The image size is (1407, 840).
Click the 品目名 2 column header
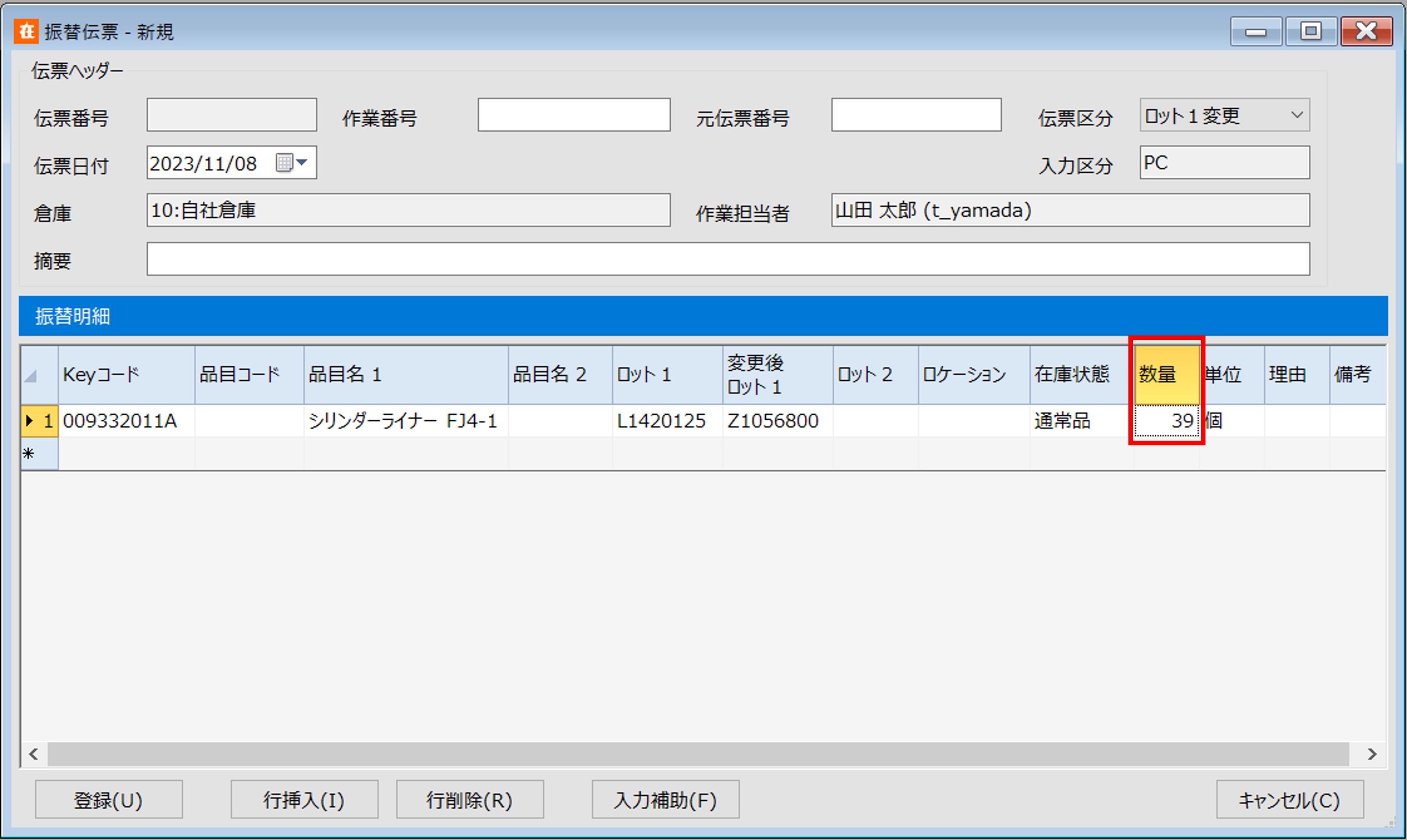[x=560, y=375]
